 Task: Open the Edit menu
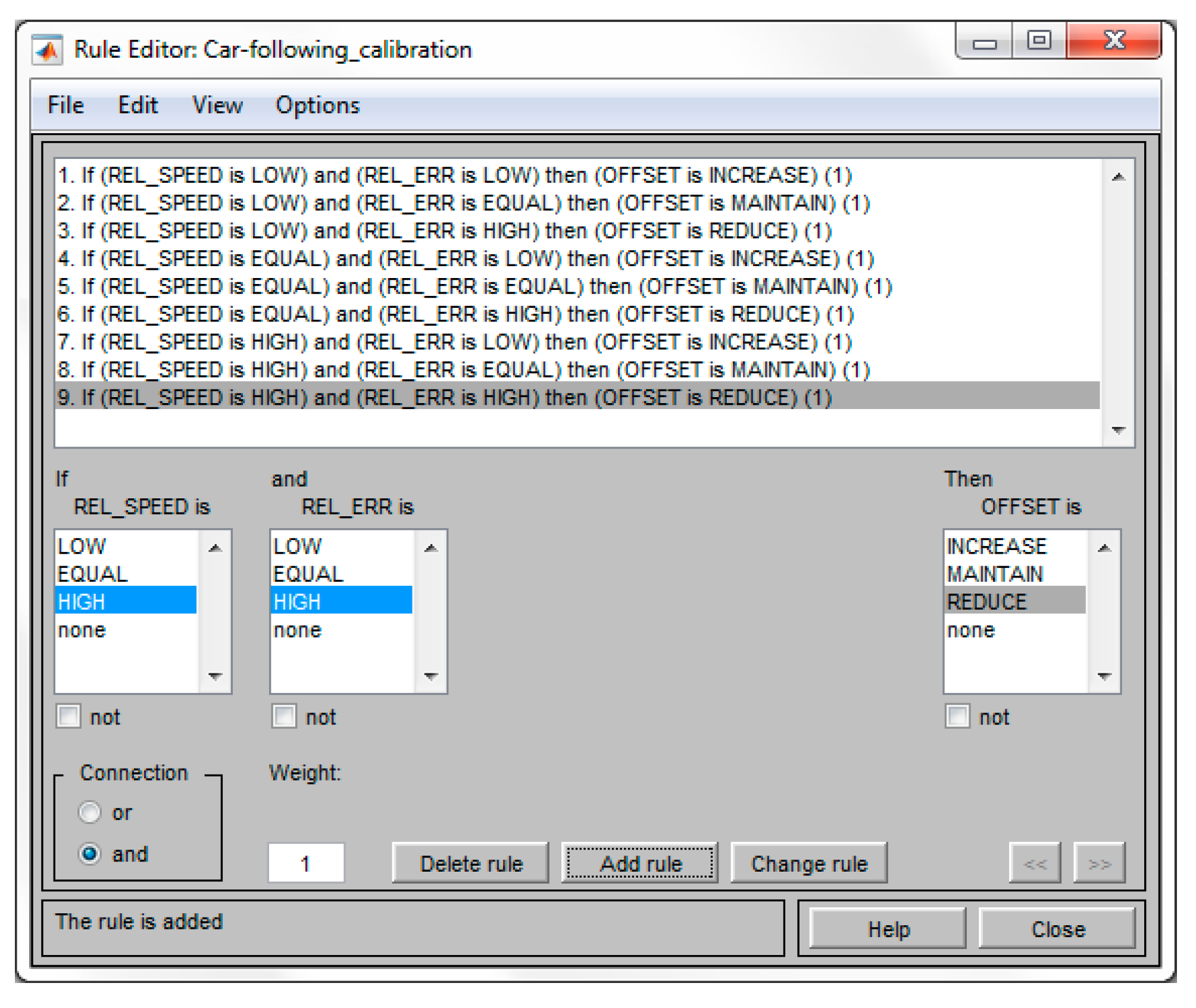coord(138,105)
